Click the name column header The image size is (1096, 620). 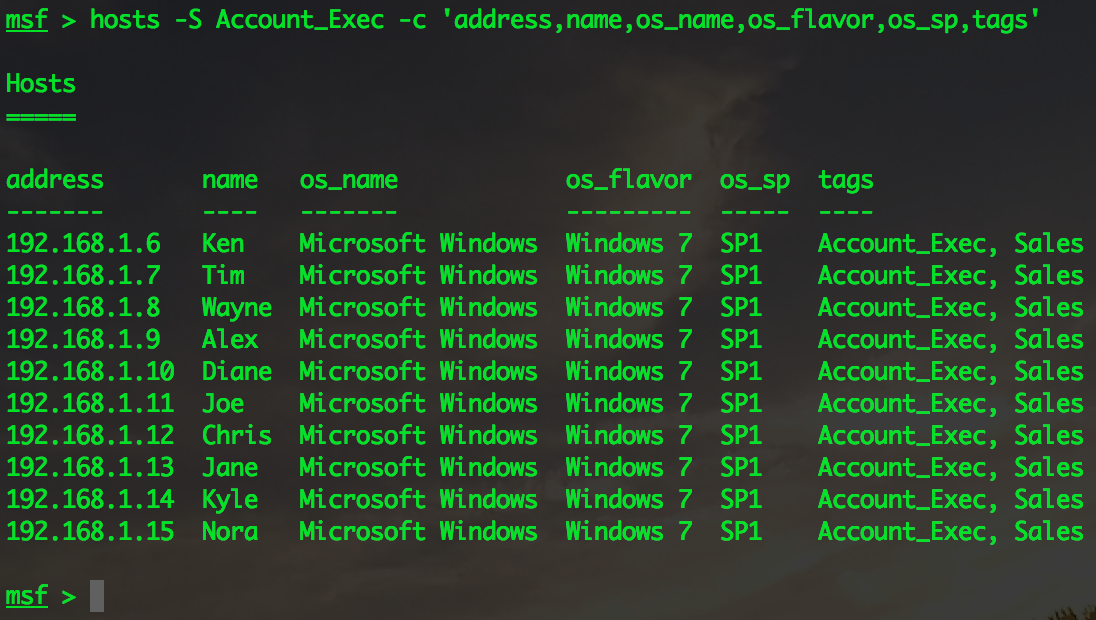click(229, 180)
